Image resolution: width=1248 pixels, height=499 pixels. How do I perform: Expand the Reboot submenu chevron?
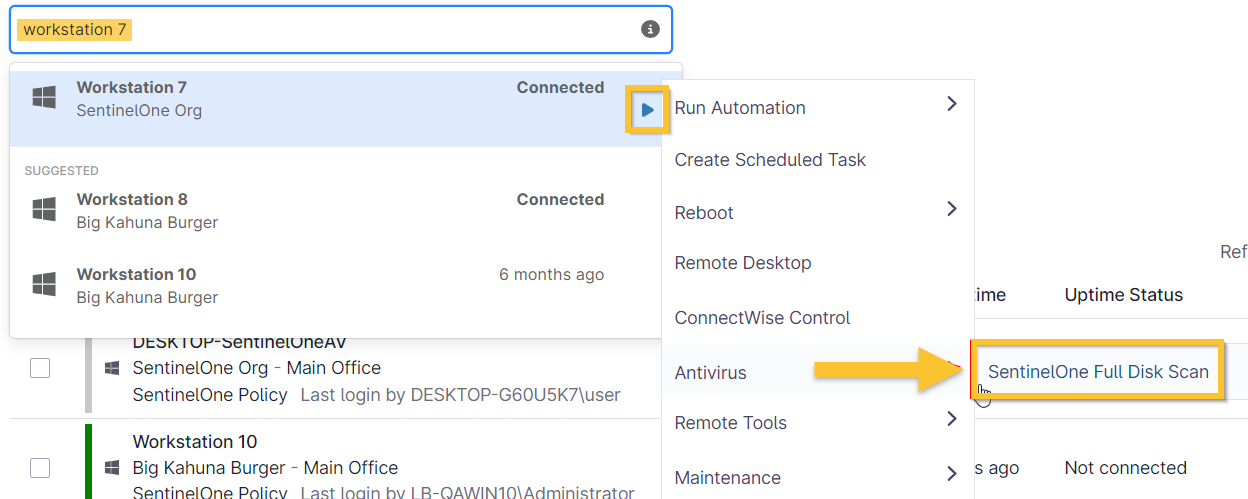(951, 209)
